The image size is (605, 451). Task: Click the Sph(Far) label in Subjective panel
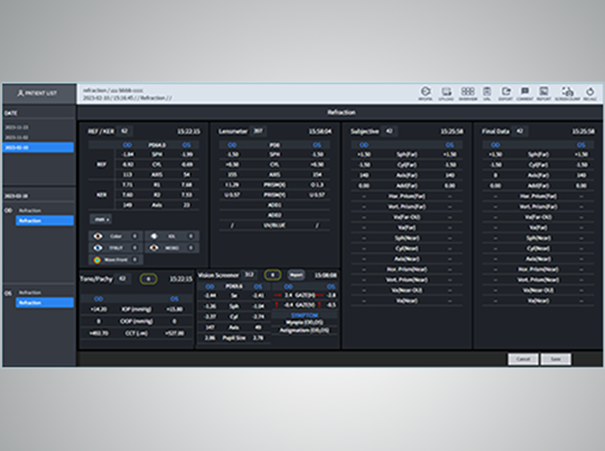click(407, 154)
